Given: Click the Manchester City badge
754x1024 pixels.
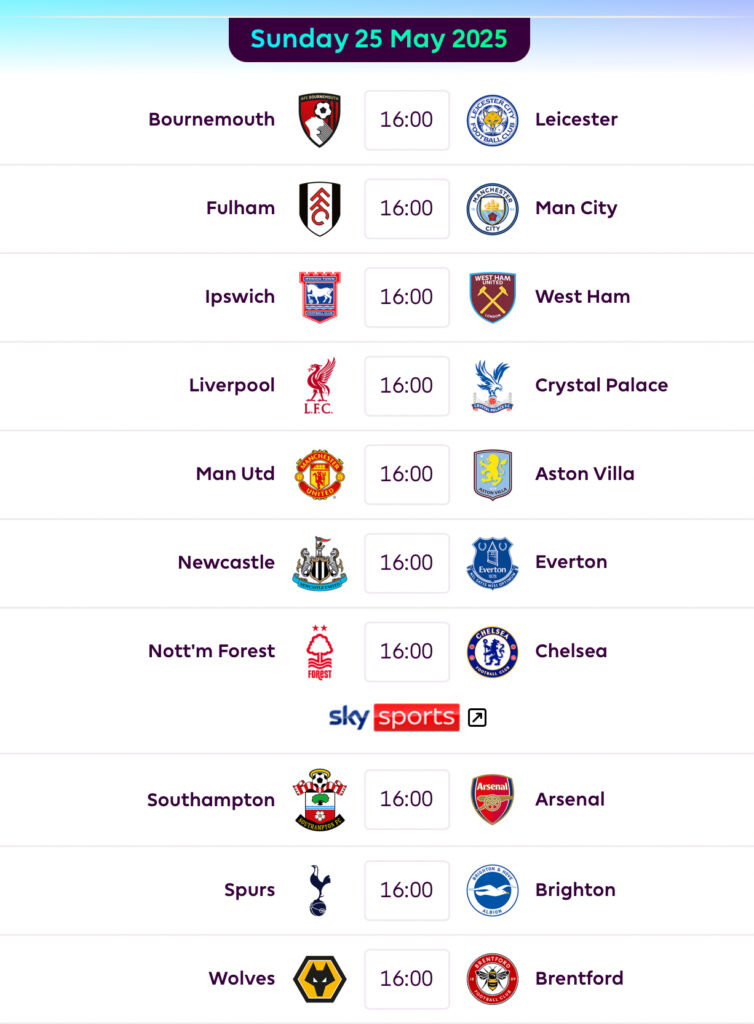Looking at the screenshot, I should 492,209.
